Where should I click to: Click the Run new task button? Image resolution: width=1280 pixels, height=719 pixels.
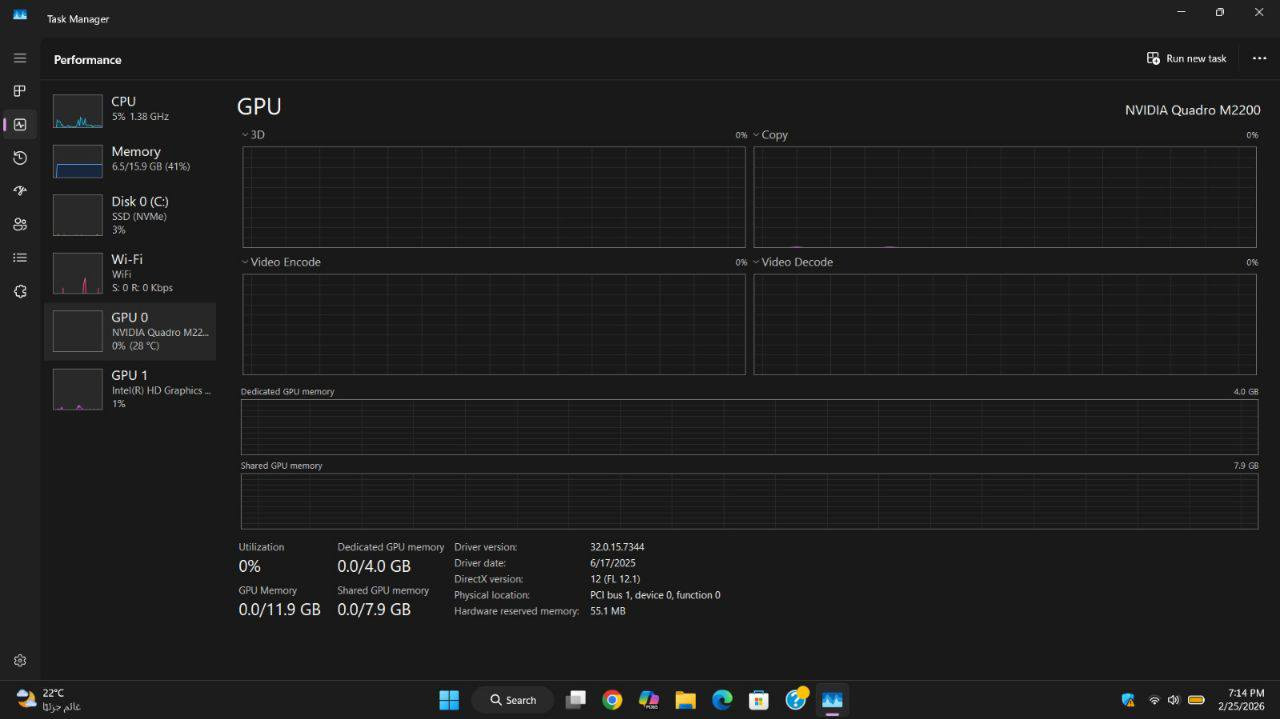pyautogui.click(x=1186, y=59)
